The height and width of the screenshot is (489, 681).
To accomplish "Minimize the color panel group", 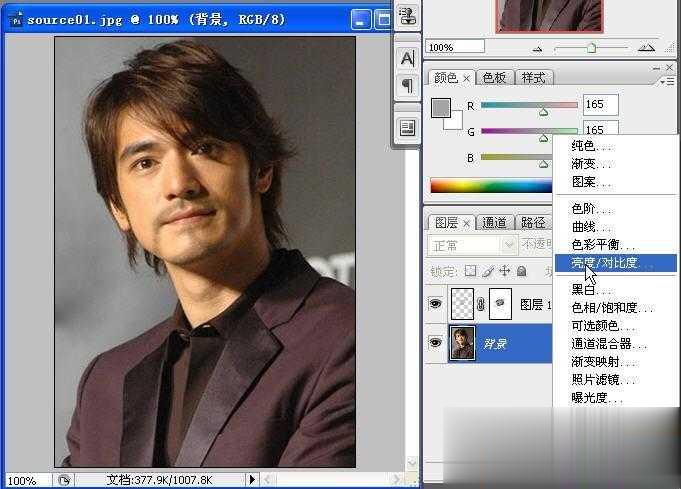I will pyautogui.click(x=656, y=68).
